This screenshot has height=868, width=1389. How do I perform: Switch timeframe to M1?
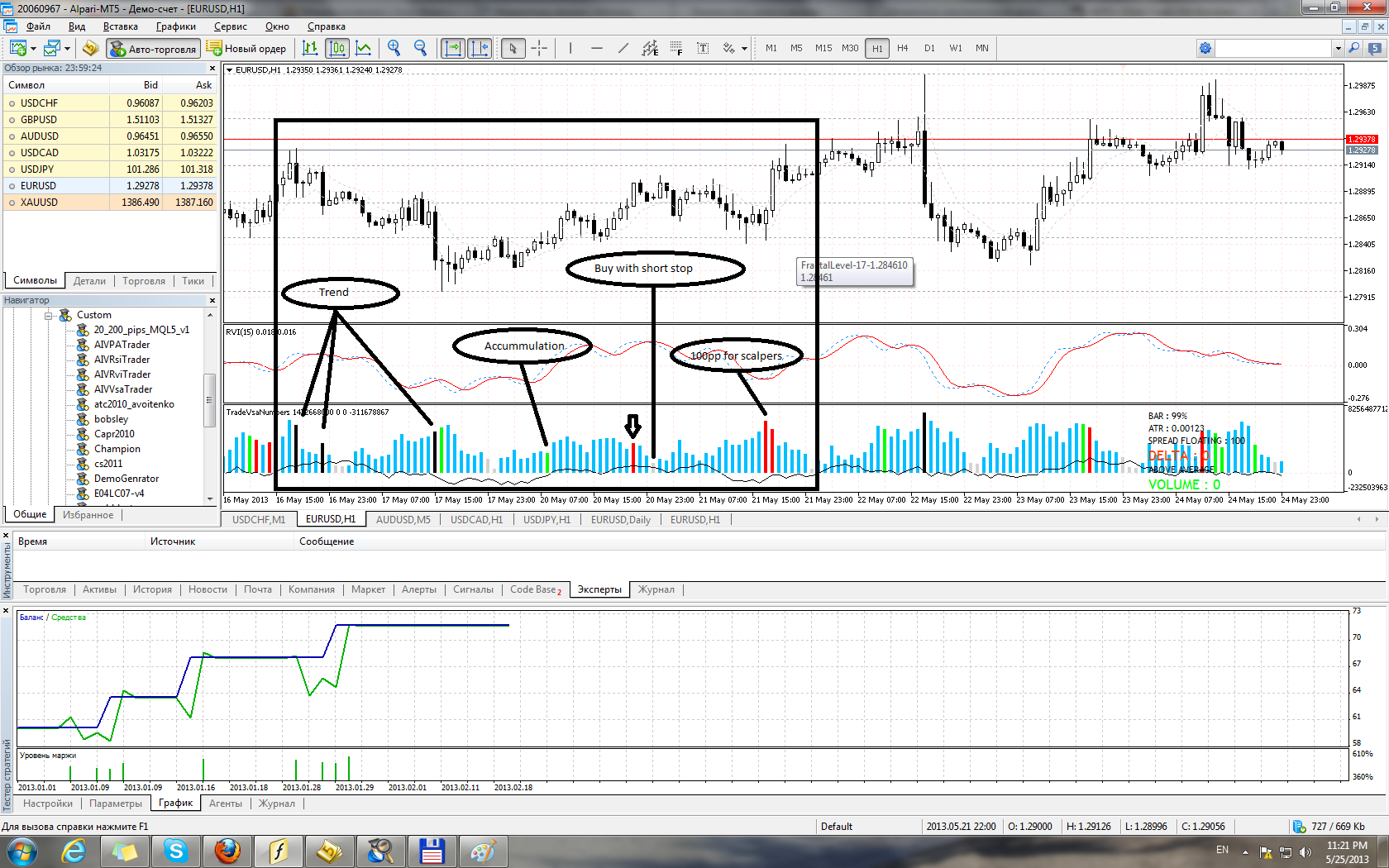click(x=771, y=48)
